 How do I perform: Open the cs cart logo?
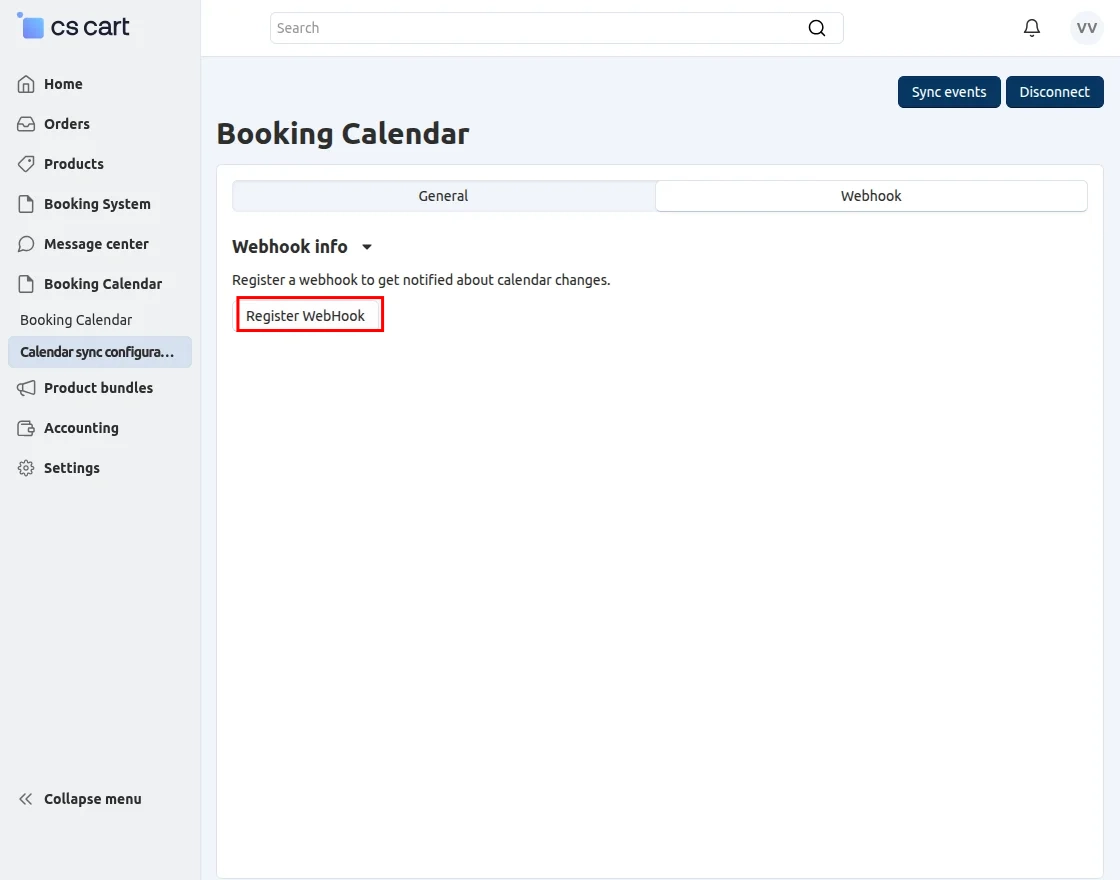(x=73, y=26)
